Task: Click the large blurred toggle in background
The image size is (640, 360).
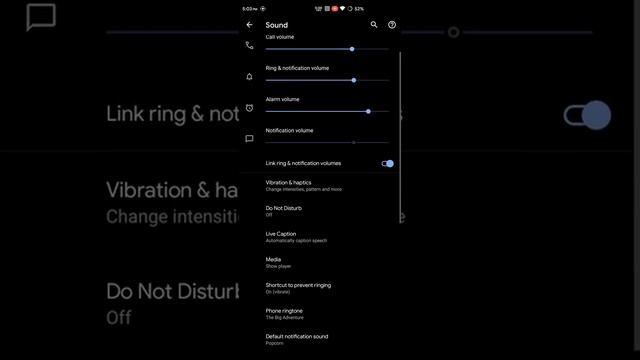Action: [587, 115]
